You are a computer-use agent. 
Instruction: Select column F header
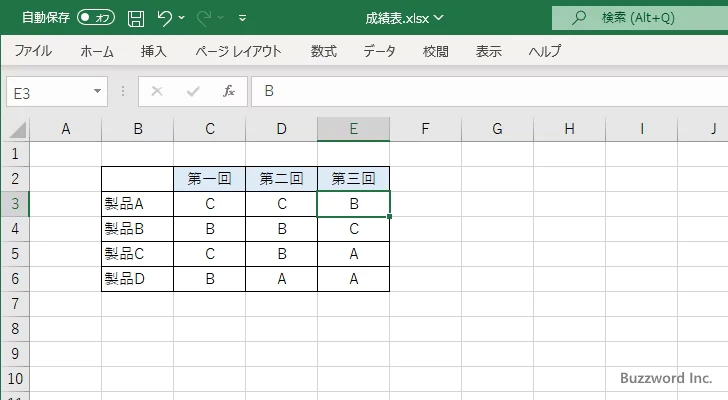tap(425, 129)
